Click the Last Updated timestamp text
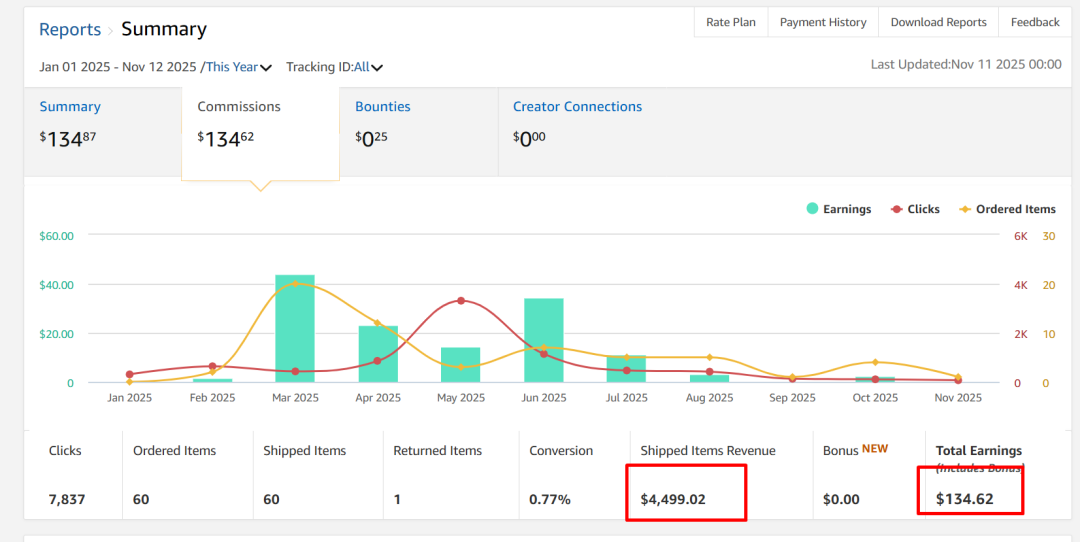 point(966,64)
